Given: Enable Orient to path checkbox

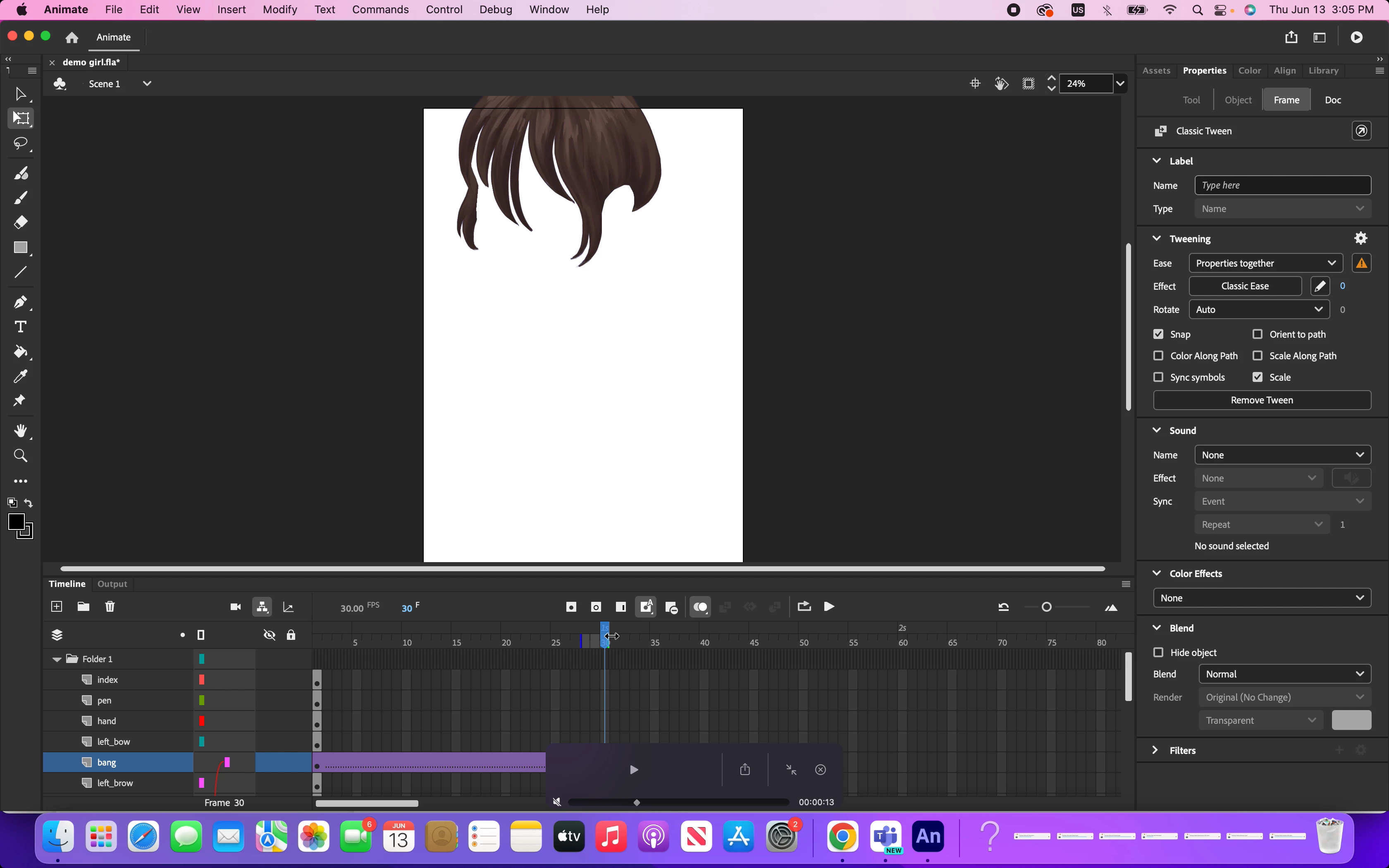Looking at the screenshot, I should coord(1258,334).
